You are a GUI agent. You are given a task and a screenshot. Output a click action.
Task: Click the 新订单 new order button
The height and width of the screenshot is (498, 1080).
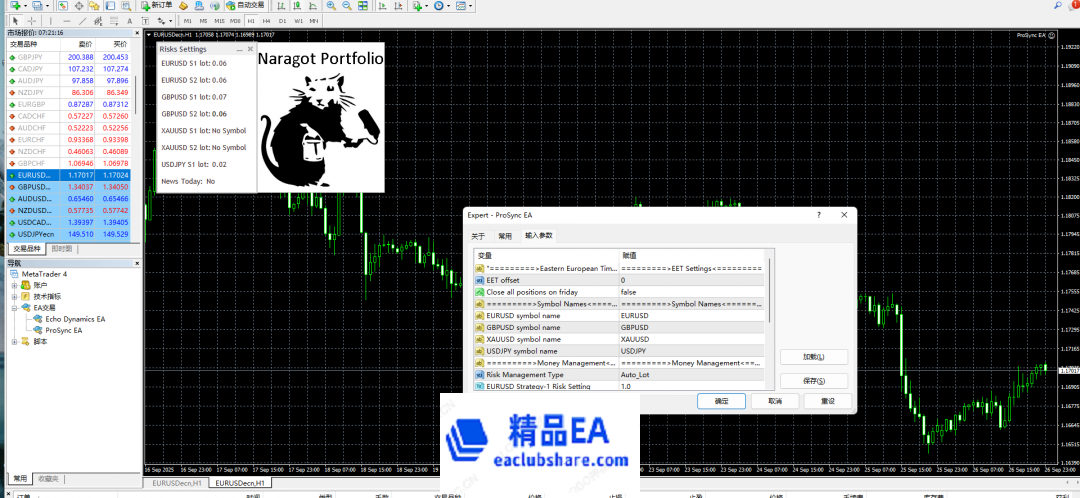click(156, 6)
